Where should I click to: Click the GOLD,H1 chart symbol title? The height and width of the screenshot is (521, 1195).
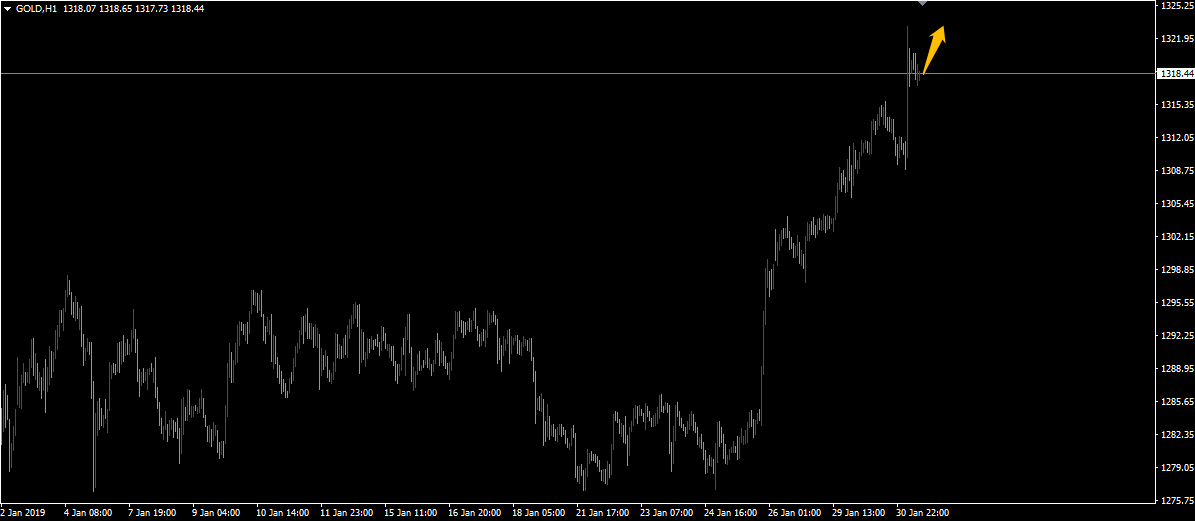point(36,8)
